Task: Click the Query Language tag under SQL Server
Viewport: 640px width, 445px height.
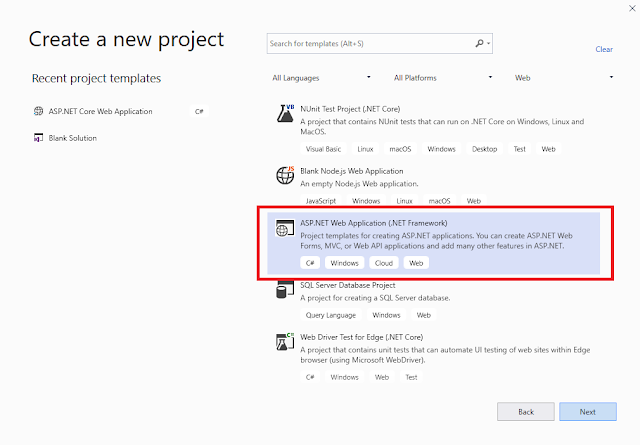Action: pyautogui.click(x=331, y=315)
